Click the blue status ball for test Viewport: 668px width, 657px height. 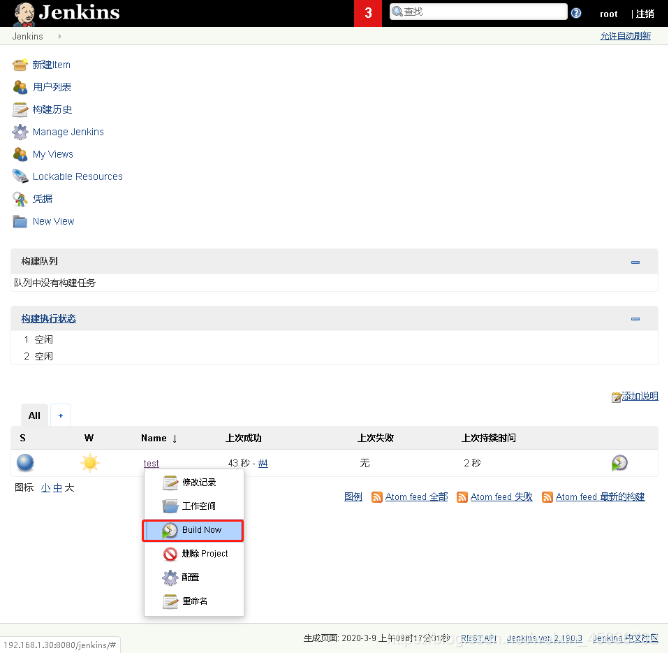[25, 463]
